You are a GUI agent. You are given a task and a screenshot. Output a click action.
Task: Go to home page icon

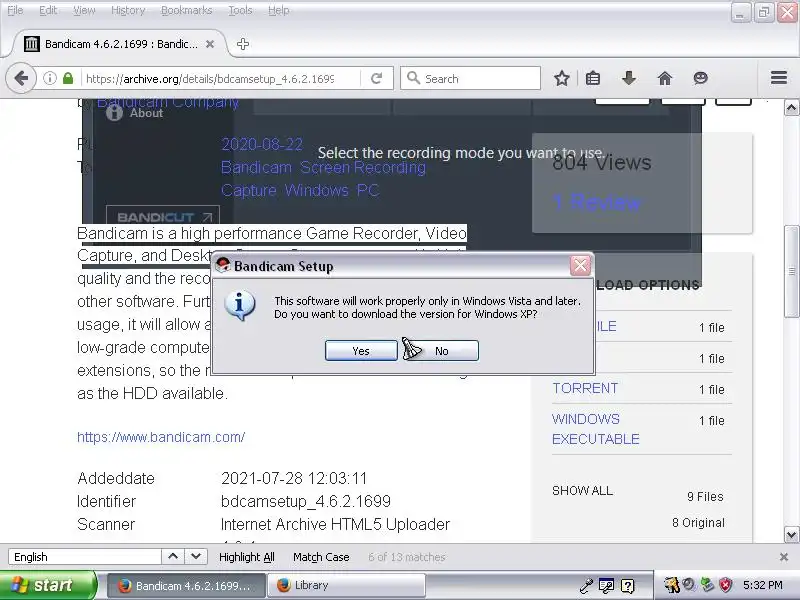664,78
